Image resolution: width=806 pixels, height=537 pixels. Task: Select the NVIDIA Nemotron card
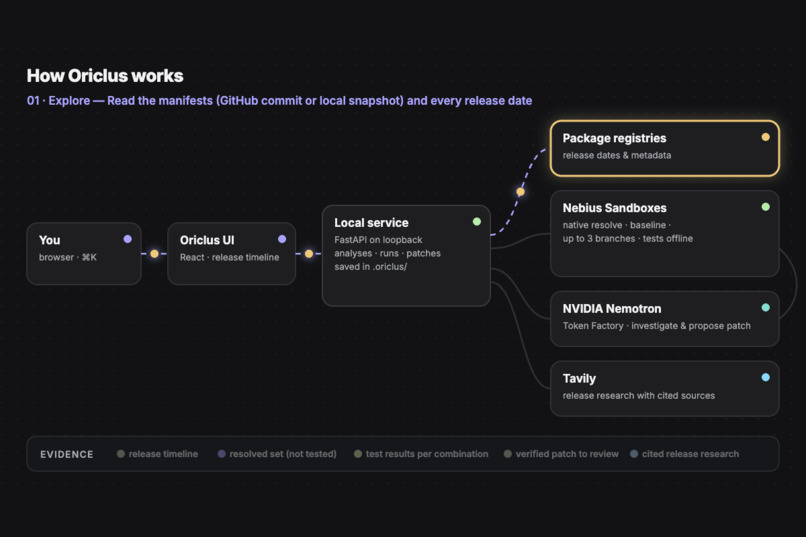click(x=665, y=319)
